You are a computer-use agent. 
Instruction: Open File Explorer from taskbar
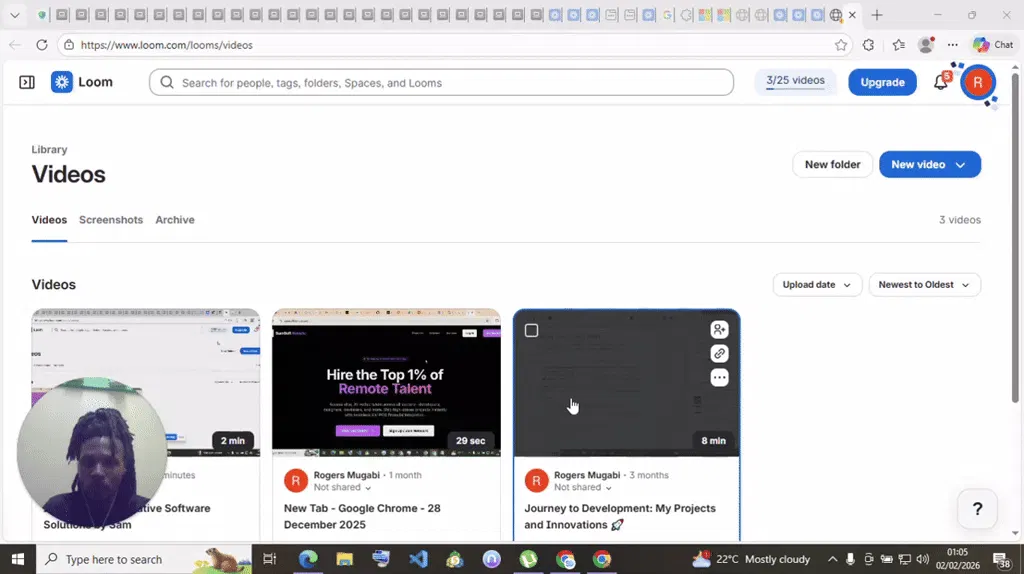point(344,559)
